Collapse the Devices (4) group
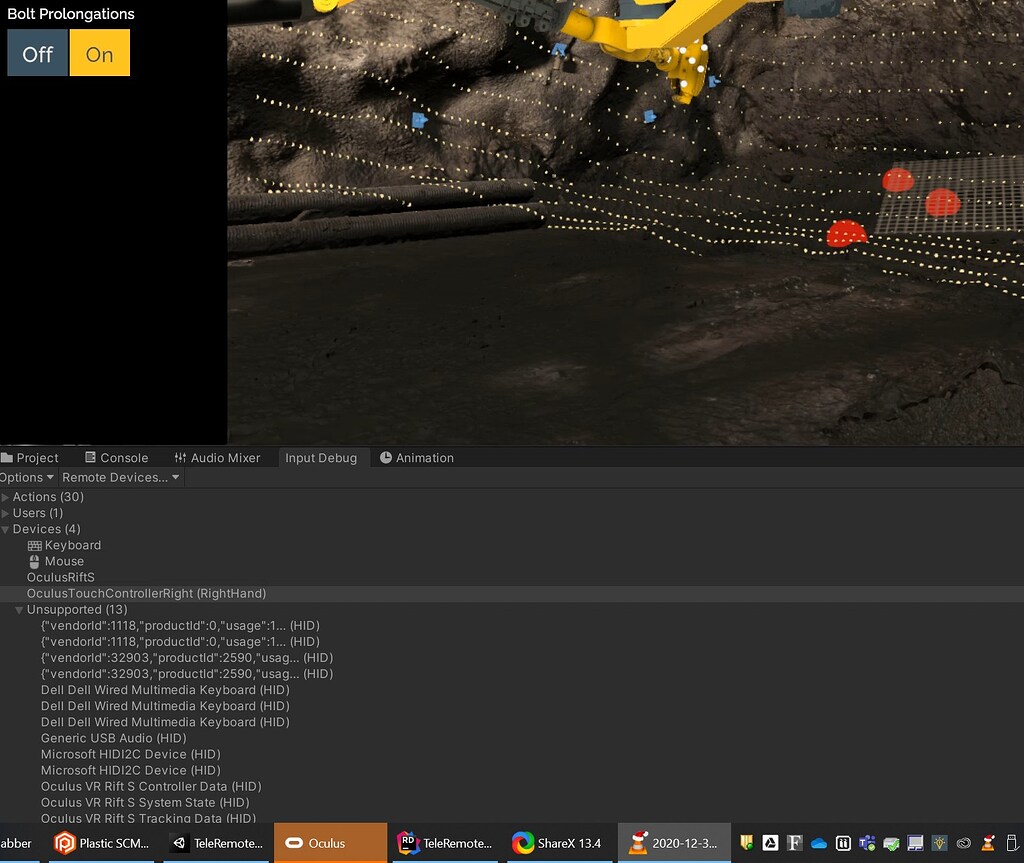This screenshot has height=863, width=1024. click(8, 528)
